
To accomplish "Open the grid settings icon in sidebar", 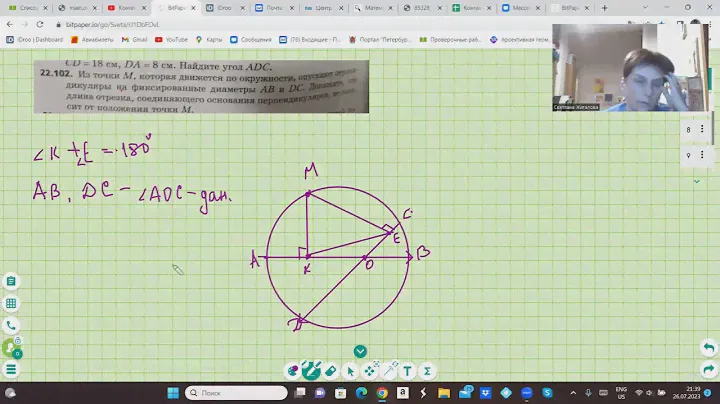I will pos(11,303).
